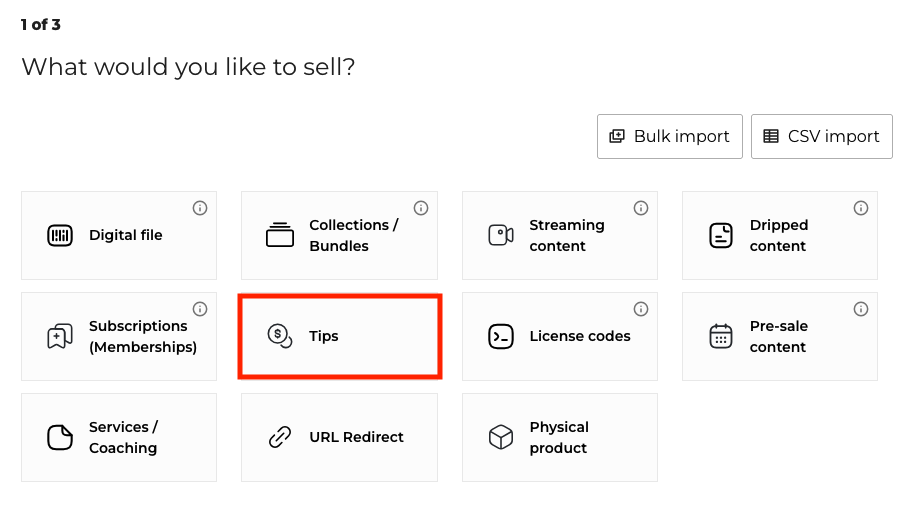
Task: Click the CSV import button
Action: coord(821,136)
